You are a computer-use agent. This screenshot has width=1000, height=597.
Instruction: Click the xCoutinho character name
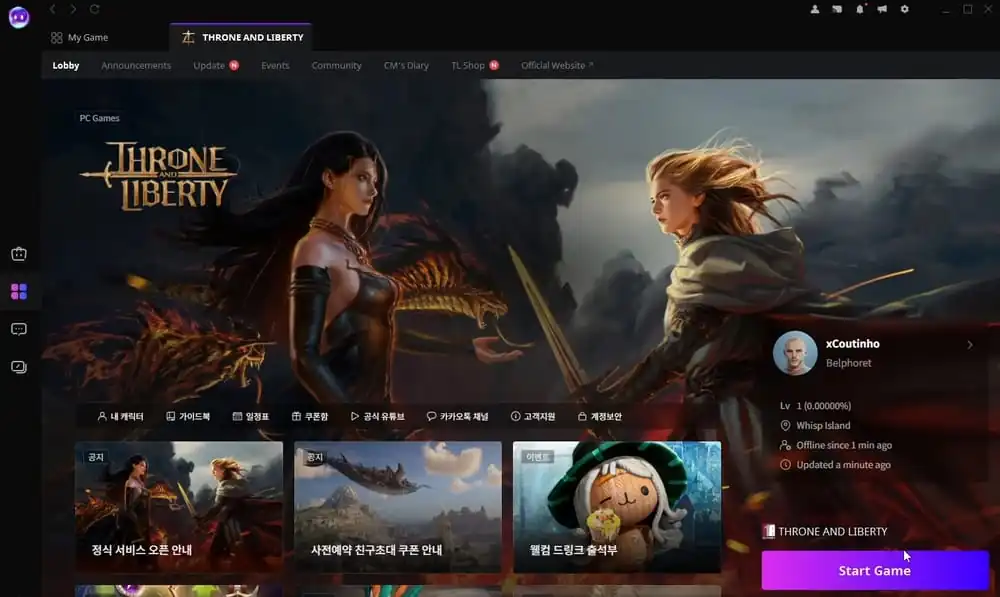[x=853, y=344]
